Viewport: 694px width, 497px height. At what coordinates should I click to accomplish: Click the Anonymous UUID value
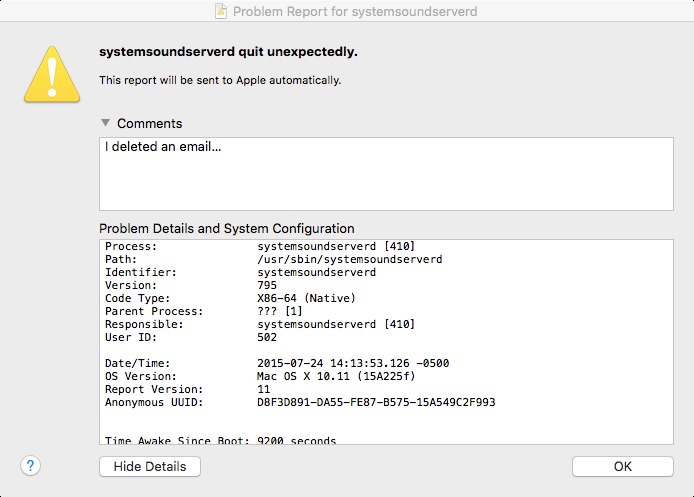pos(376,402)
